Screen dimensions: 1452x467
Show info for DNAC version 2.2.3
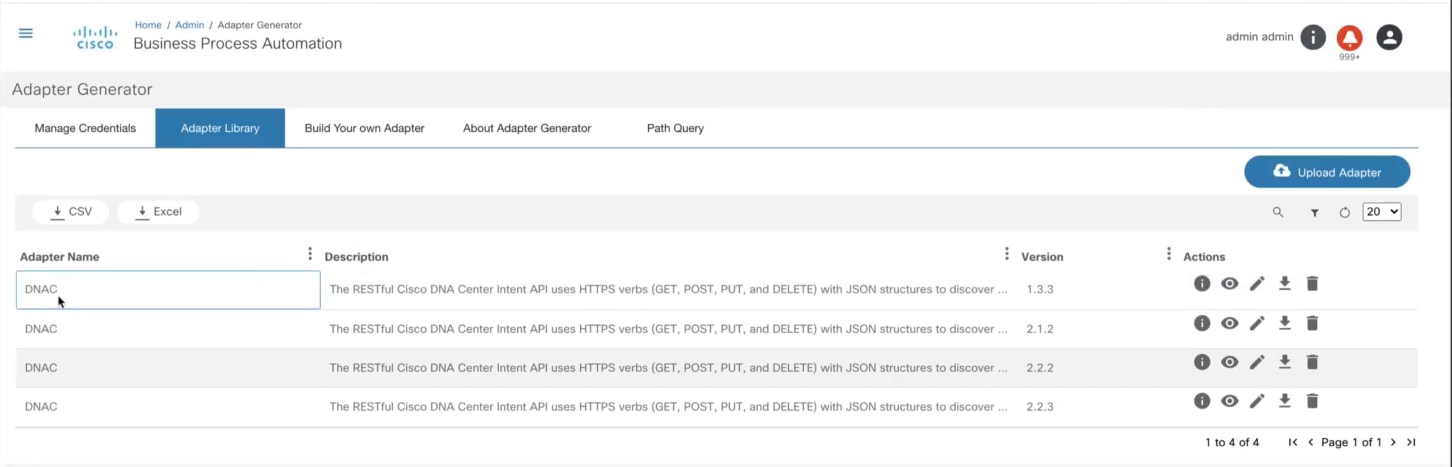tap(1202, 401)
